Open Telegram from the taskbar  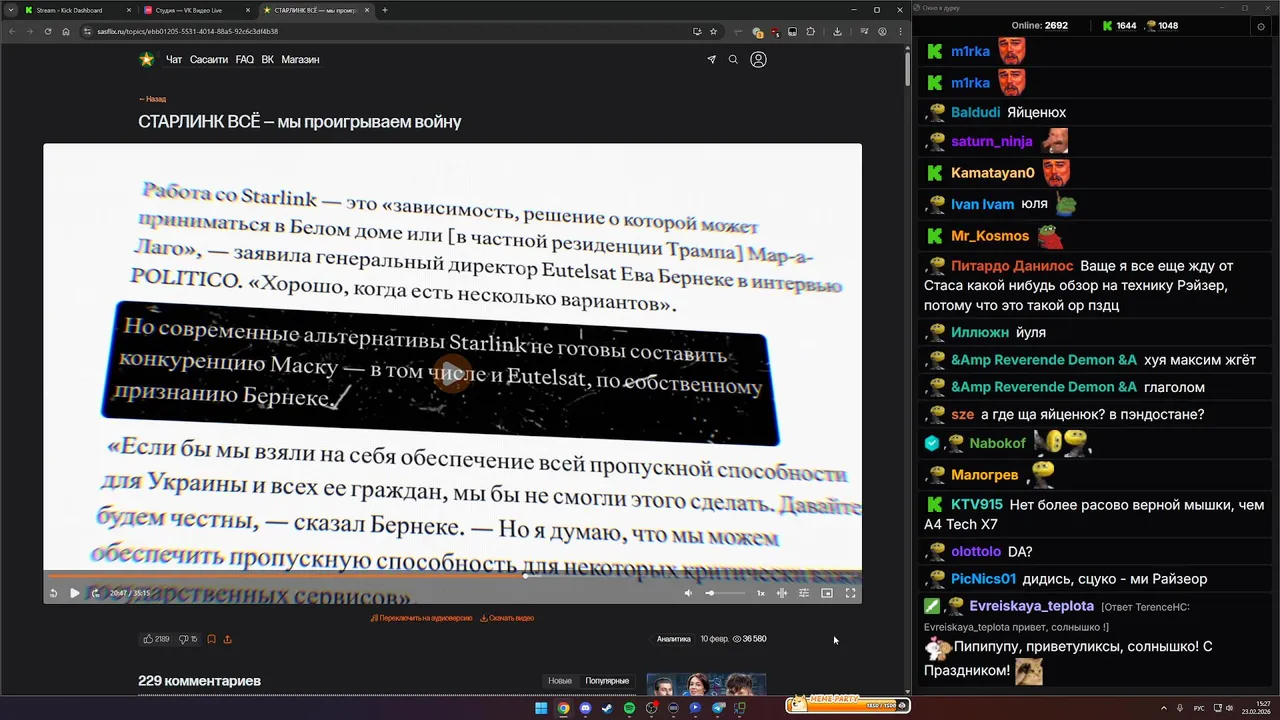tap(718, 708)
